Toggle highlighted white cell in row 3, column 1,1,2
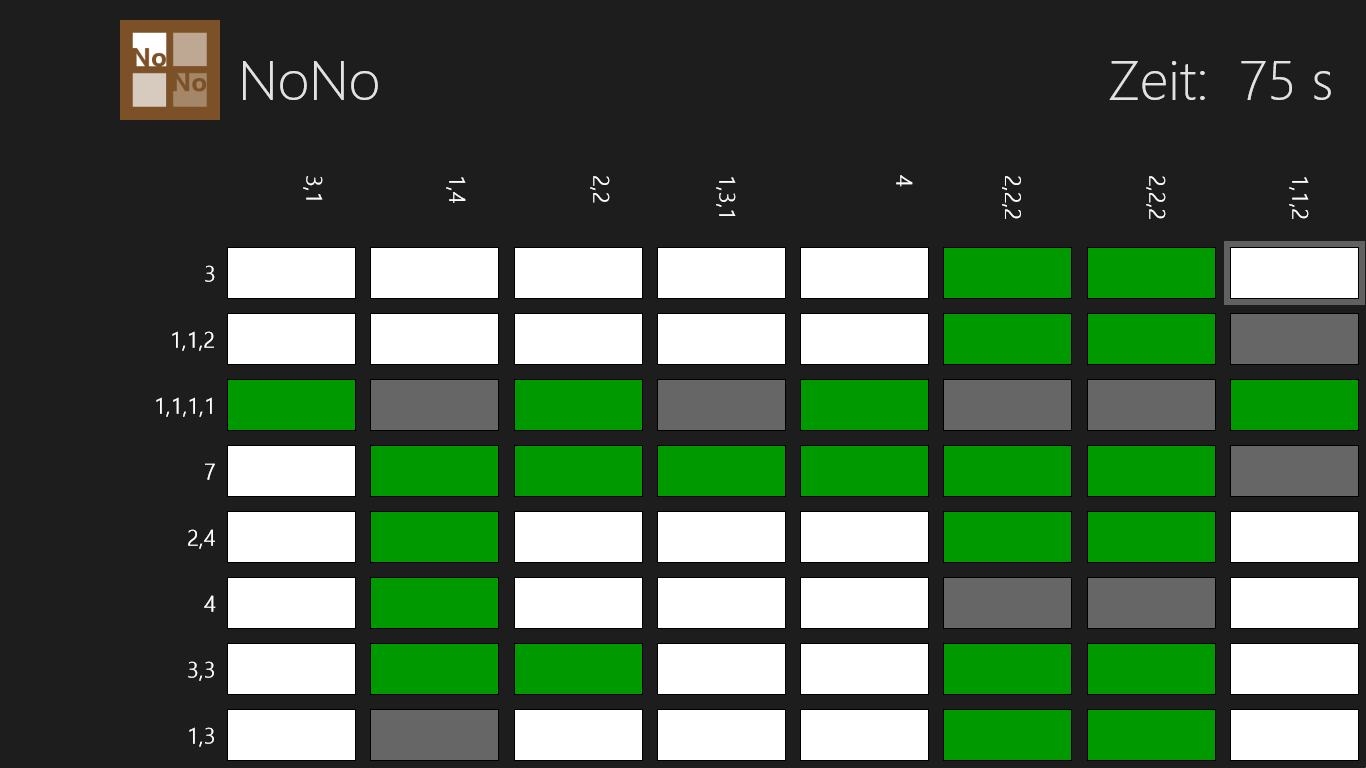This screenshot has height=768, width=1366. [x=1294, y=273]
